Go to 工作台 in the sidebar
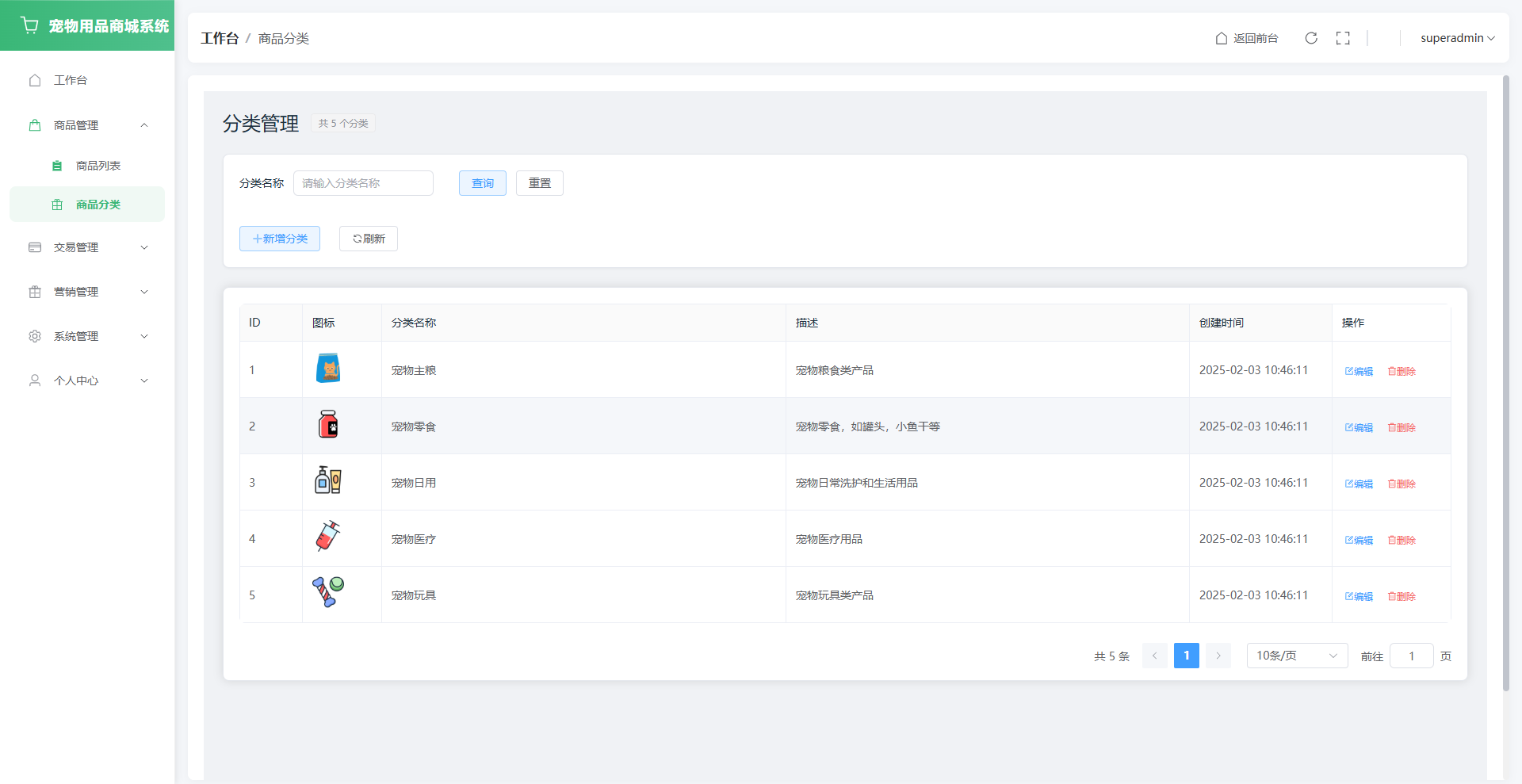 (x=71, y=80)
